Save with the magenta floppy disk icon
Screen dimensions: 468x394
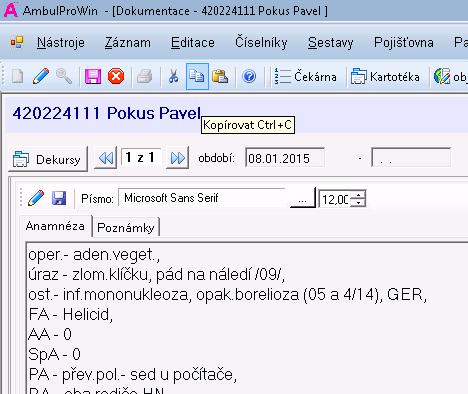93,76
